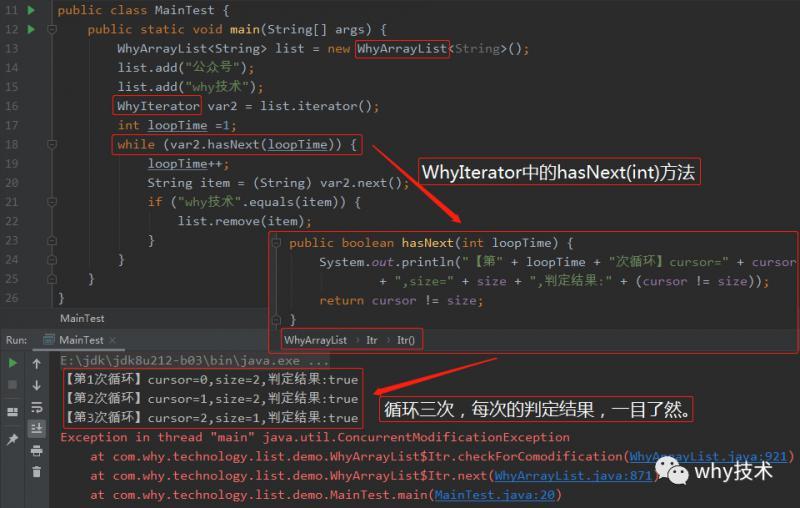
Task: Click 'String item = (String) var2.next()' line
Action: pyautogui.click(x=278, y=183)
